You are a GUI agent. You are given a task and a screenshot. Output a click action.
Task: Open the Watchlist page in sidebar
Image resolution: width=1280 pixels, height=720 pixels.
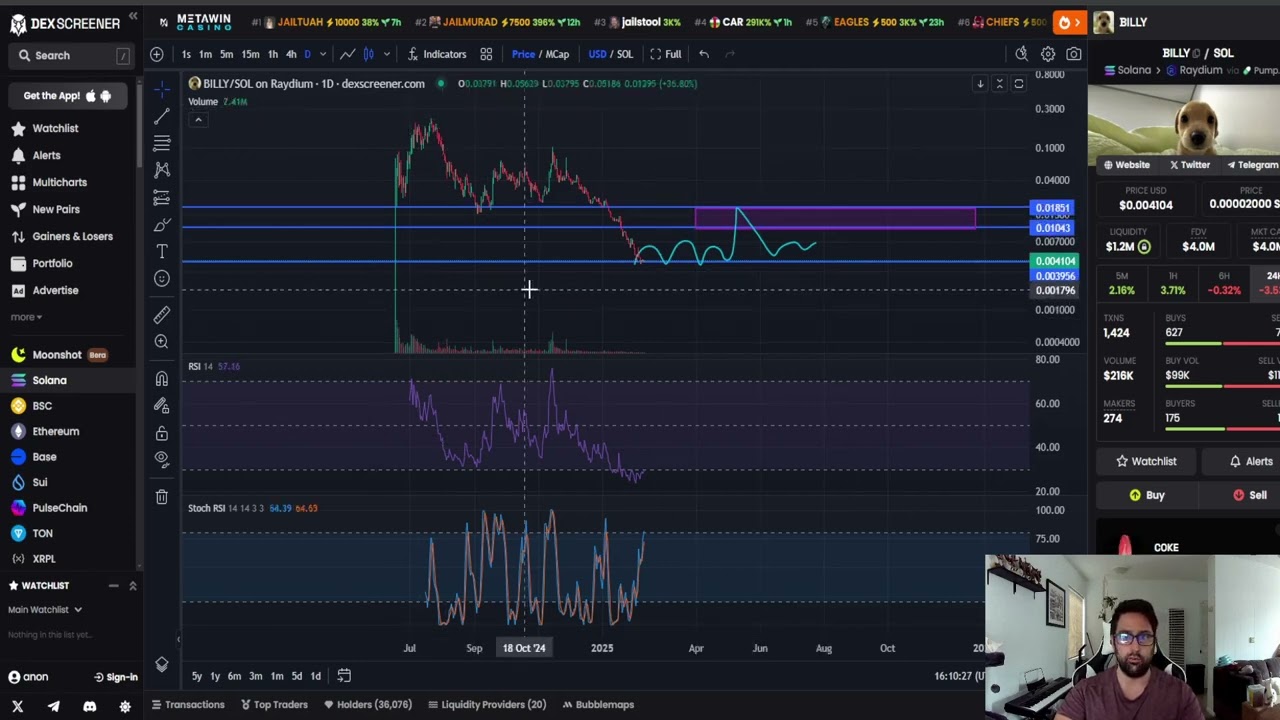55,128
